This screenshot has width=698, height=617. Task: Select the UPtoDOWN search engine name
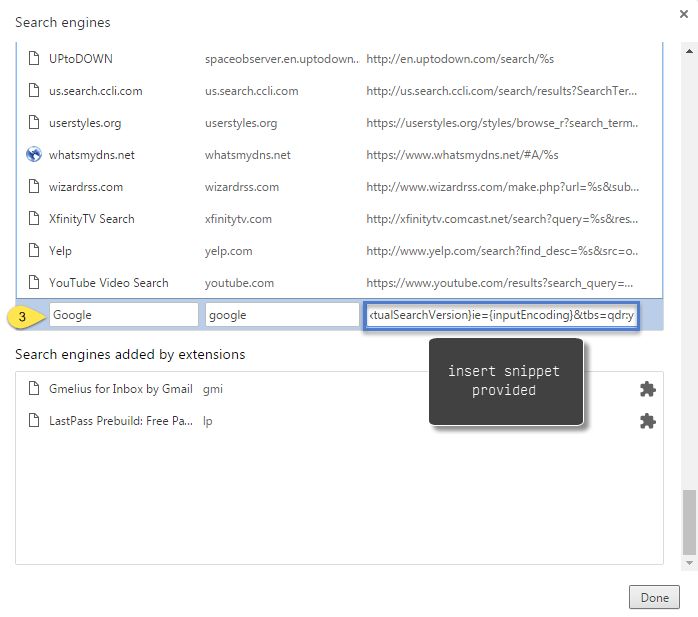tap(81, 59)
